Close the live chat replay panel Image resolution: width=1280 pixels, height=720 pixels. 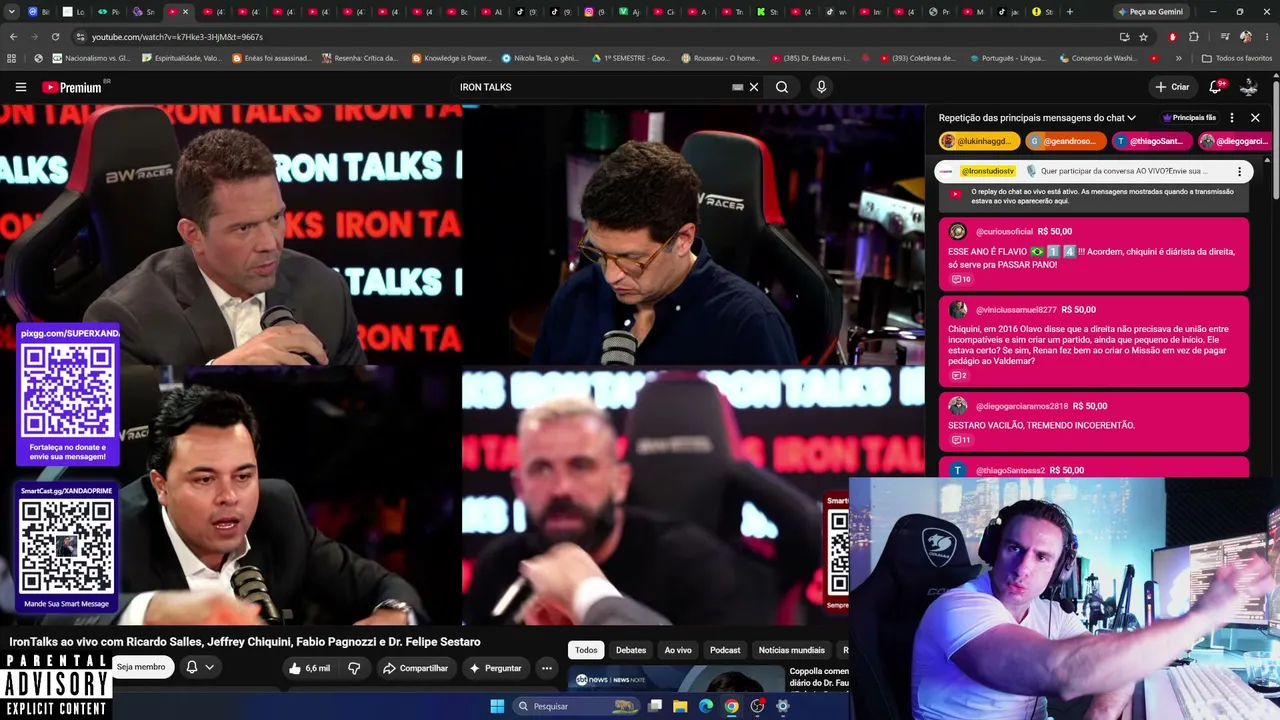1255,118
